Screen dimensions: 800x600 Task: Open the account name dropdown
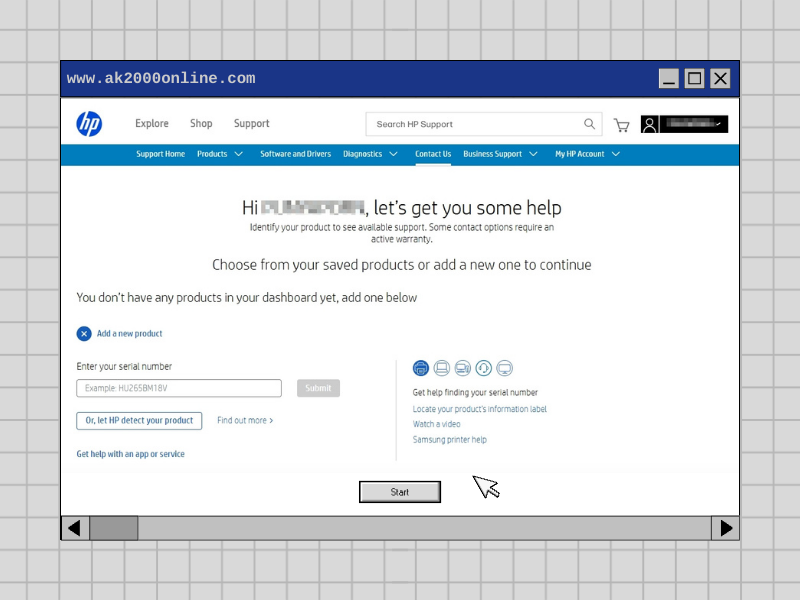coord(694,124)
